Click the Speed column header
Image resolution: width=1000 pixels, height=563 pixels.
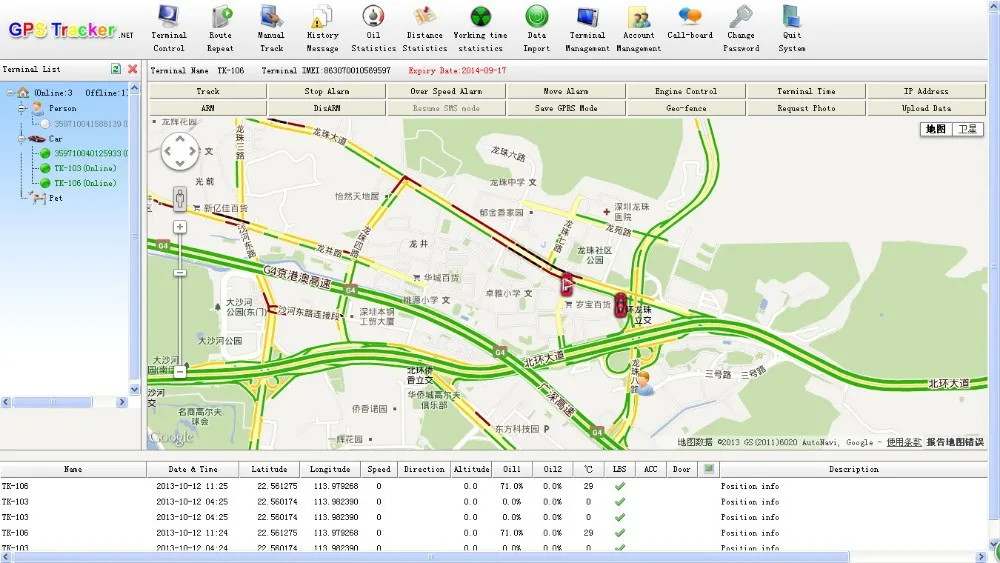tap(379, 469)
